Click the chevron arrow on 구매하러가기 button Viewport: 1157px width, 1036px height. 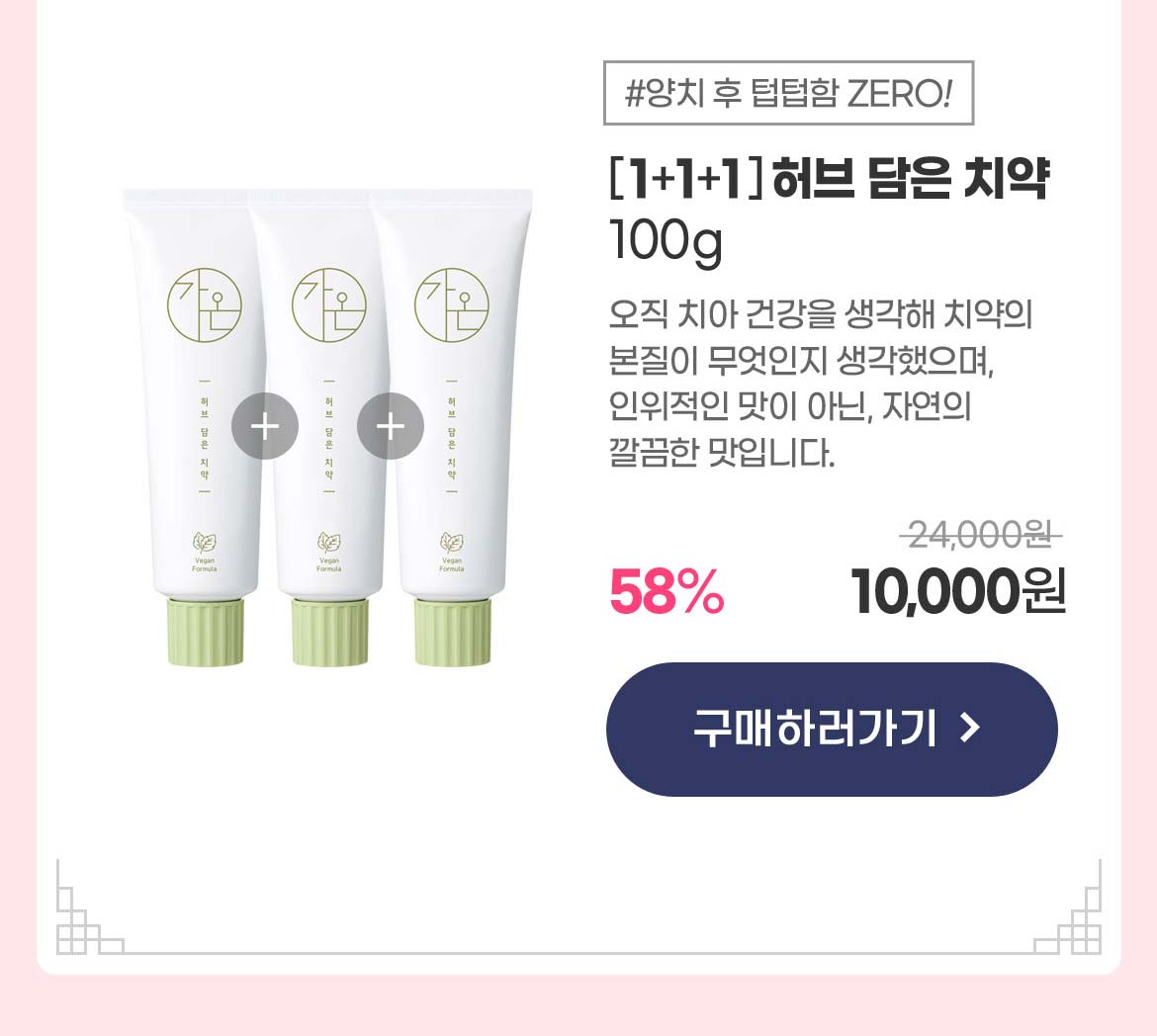(x=970, y=729)
